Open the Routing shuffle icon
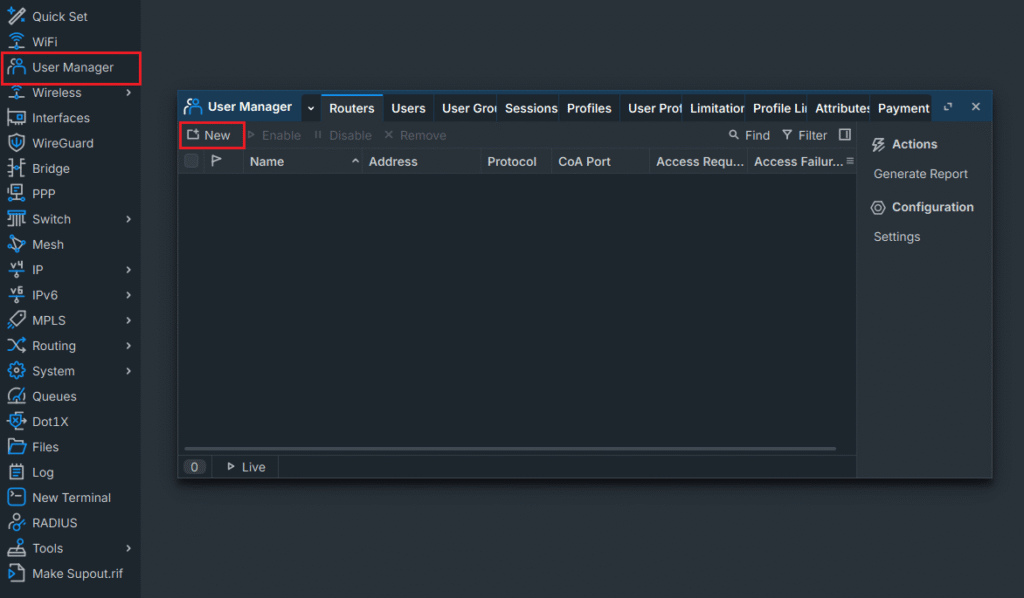1024x598 pixels. pos(16,345)
